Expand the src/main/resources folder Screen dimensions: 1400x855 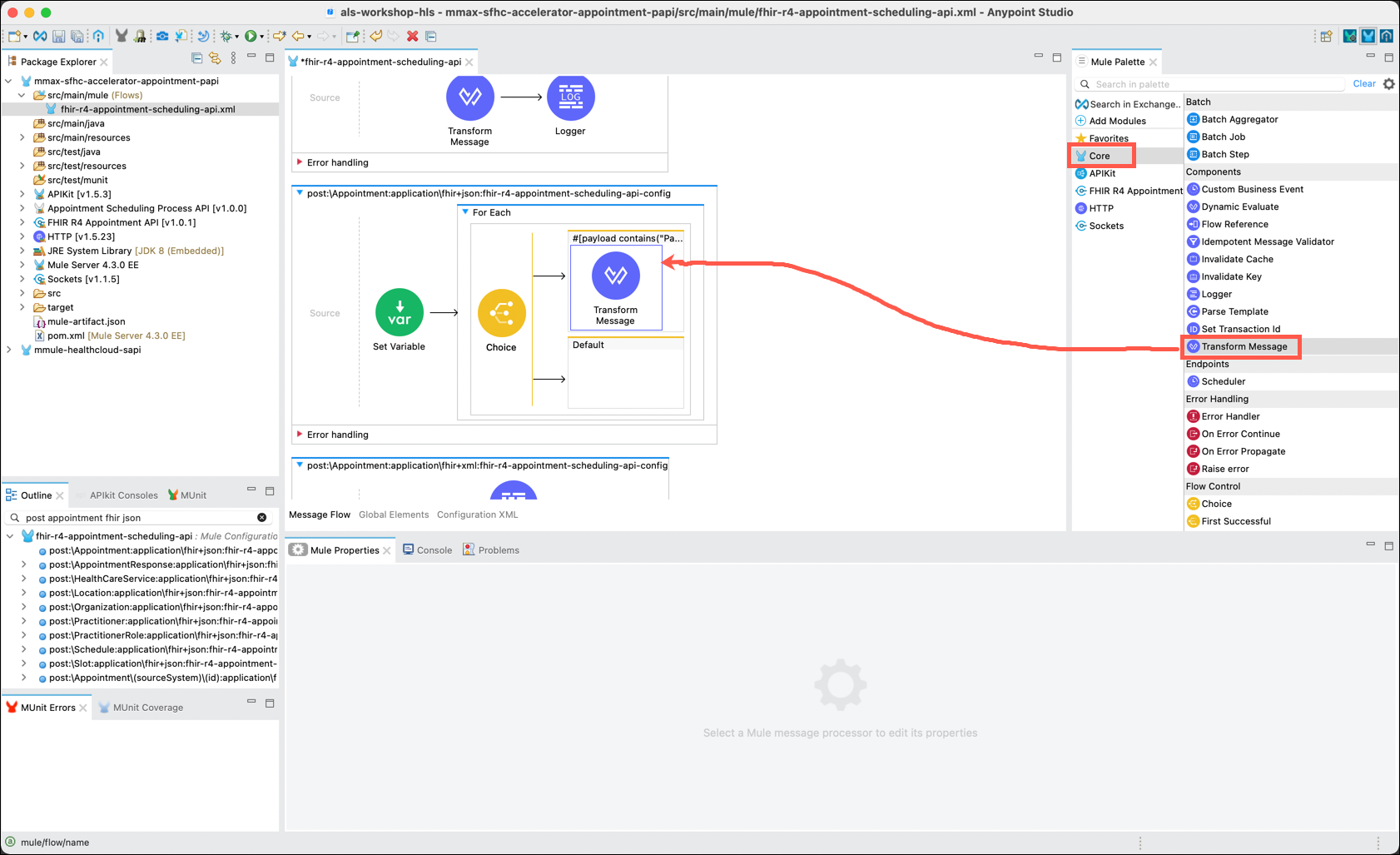[22, 137]
